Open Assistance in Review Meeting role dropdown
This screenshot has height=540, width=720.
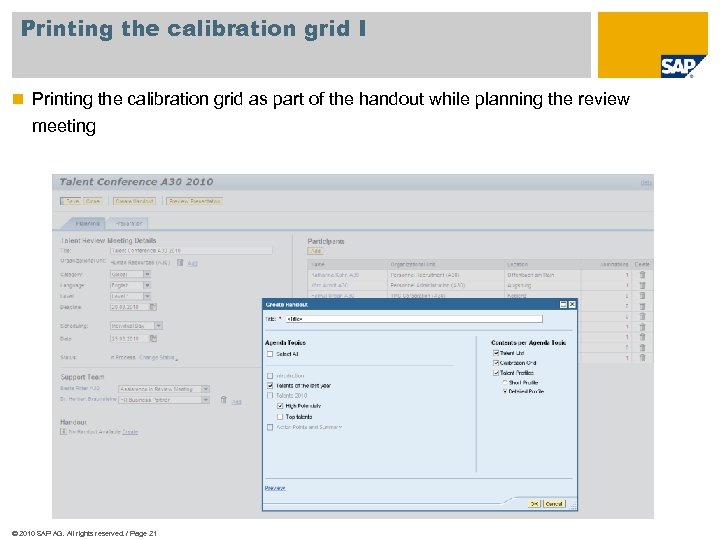coord(205,389)
